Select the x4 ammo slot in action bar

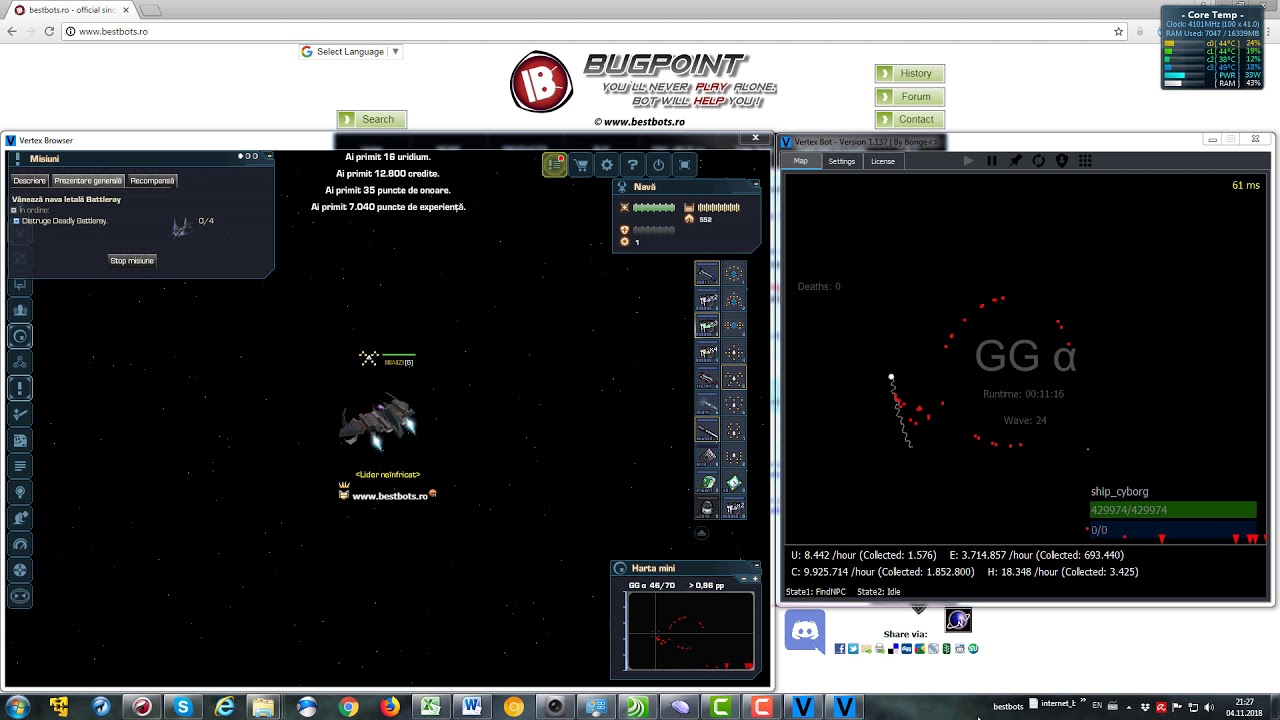pyautogui.click(x=707, y=352)
